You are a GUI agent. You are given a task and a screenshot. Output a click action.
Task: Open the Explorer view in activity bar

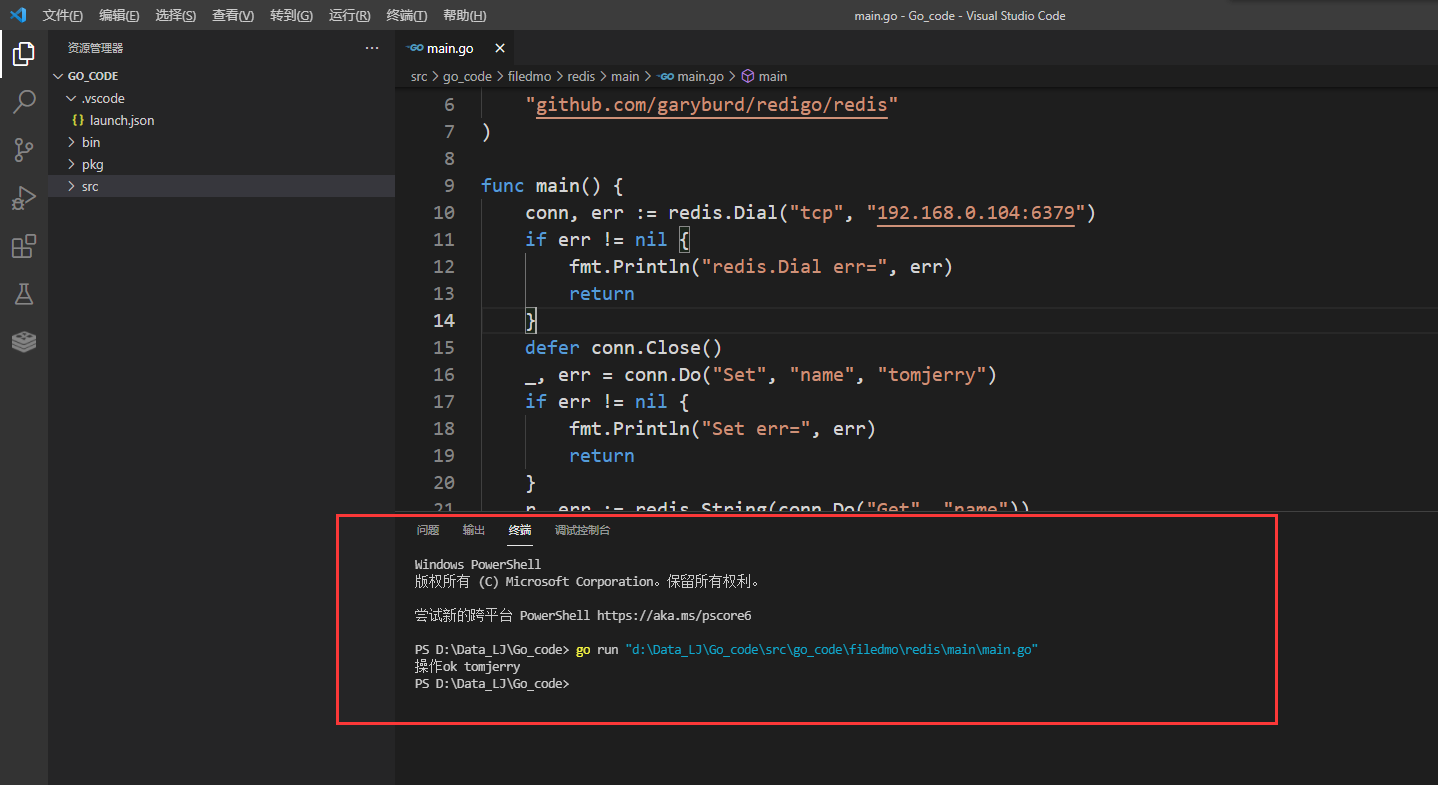tap(24, 54)
